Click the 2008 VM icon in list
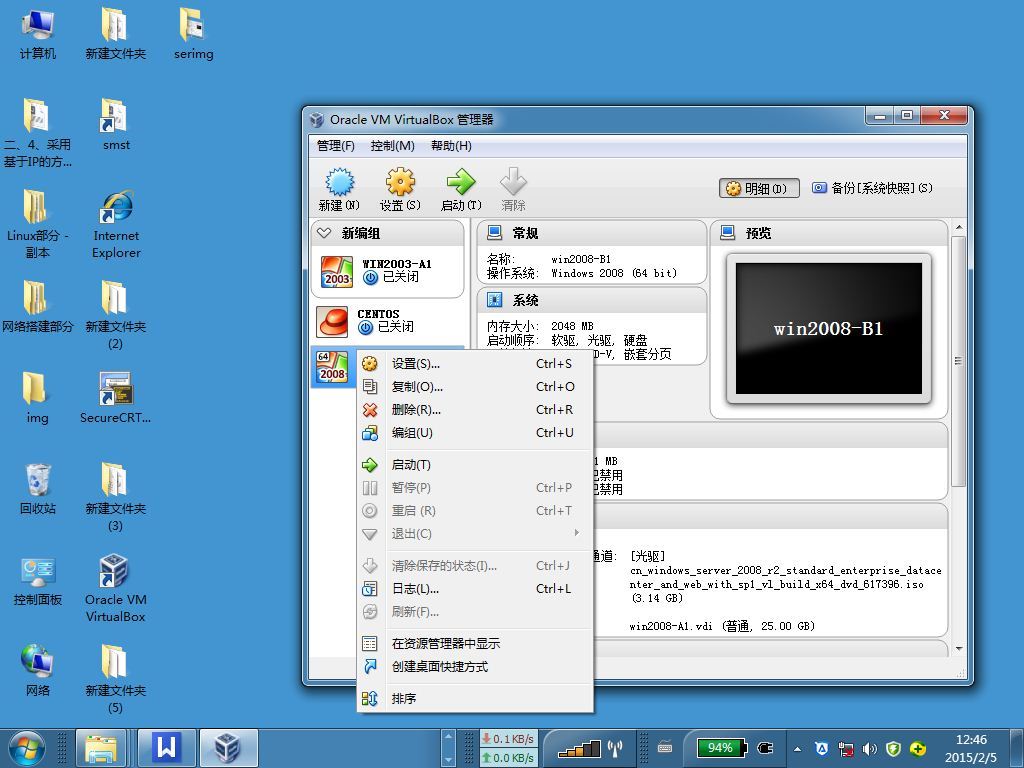Viewport: 1024px width, 768px height. click(x=332, y=367)
